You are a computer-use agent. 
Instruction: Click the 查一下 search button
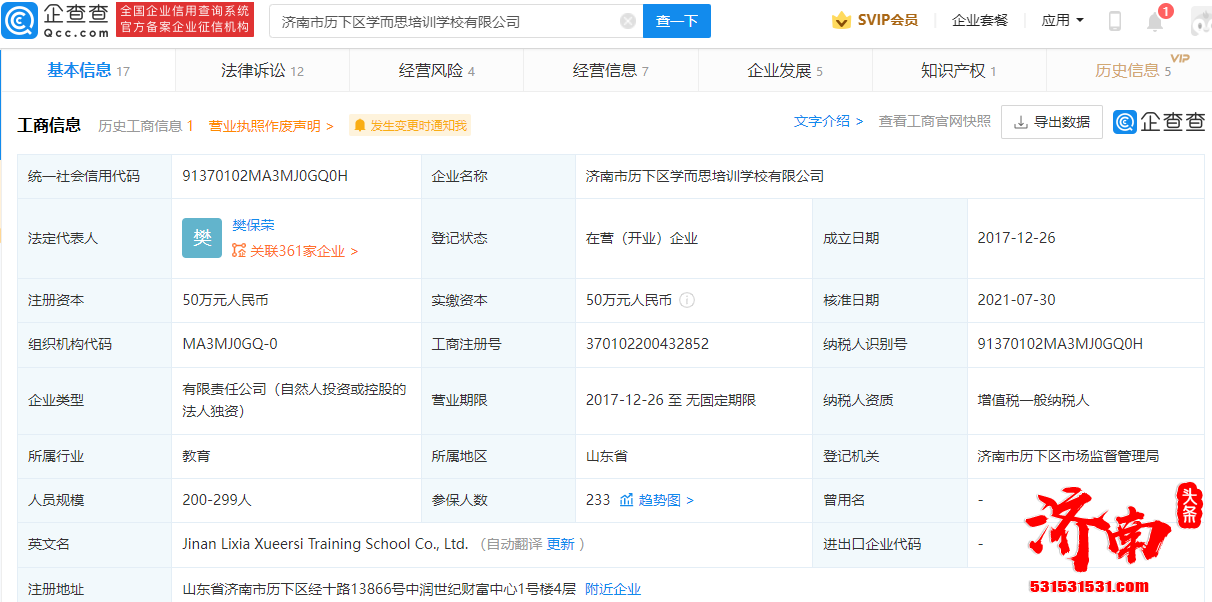point(676,21)
